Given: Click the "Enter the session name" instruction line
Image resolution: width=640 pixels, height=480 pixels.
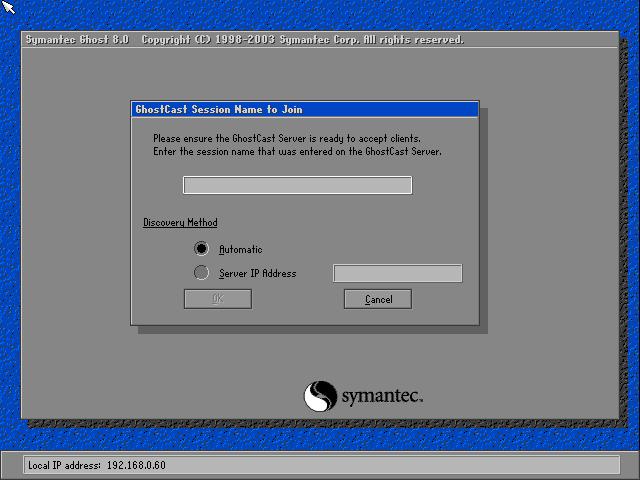Looking at the screenshot, I should pos(298,151).
